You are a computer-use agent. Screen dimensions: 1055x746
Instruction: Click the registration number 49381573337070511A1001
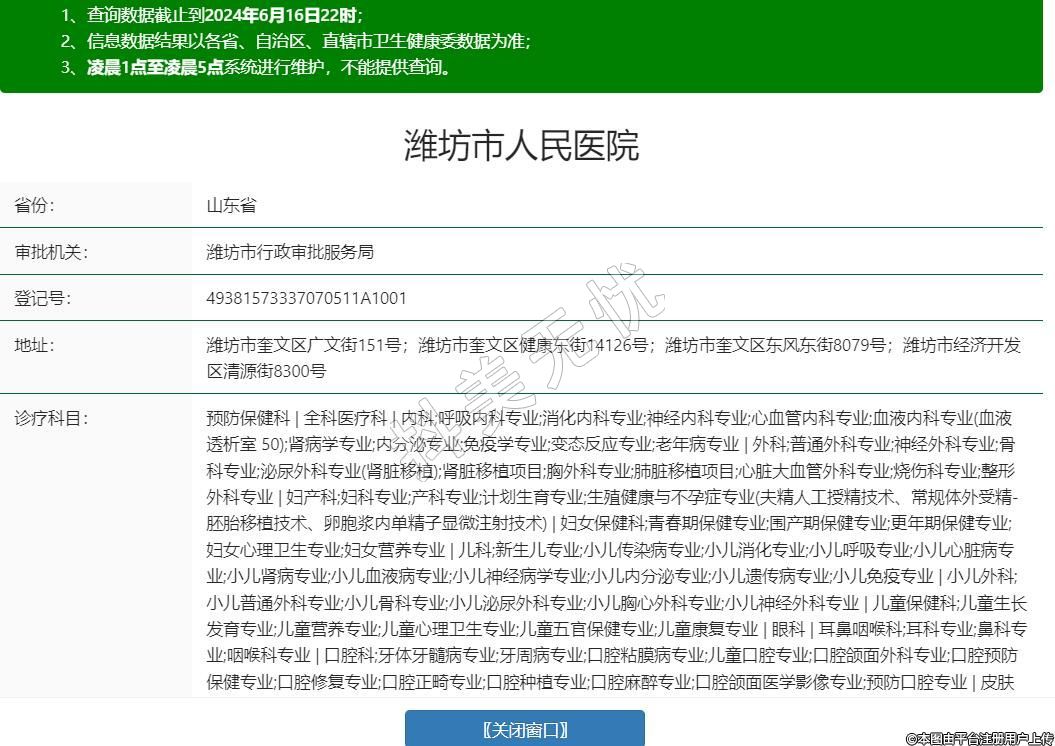click(x=306, y=298)
